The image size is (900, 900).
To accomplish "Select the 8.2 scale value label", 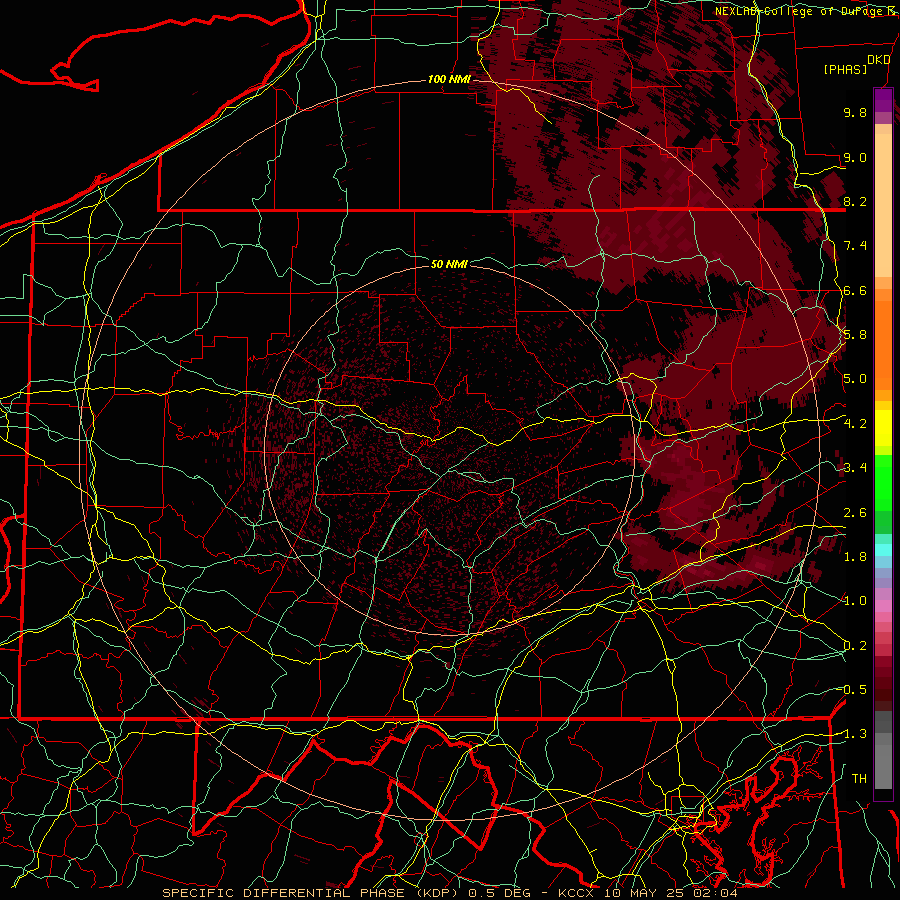I will [855, 201].
